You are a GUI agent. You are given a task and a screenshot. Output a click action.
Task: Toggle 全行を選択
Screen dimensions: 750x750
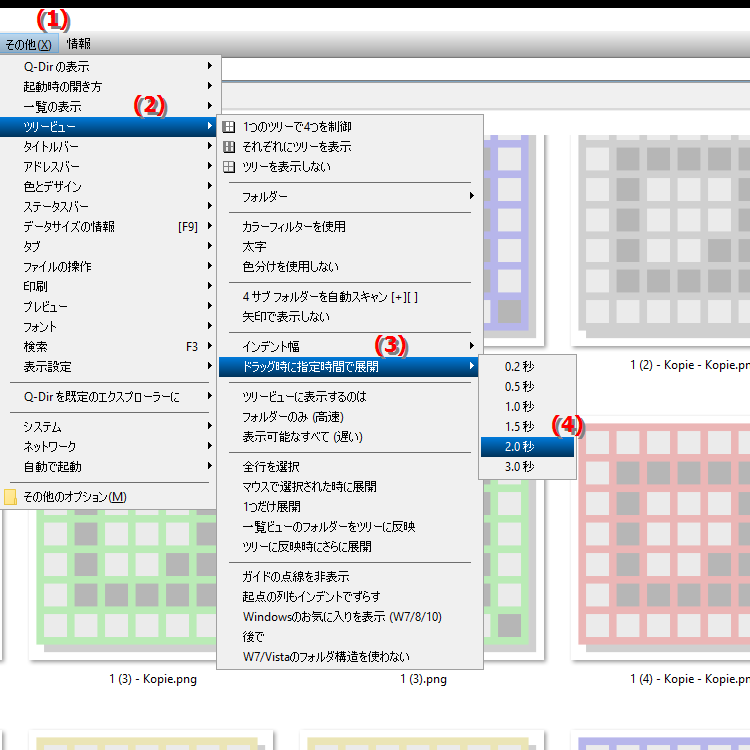tap(350, 467)
